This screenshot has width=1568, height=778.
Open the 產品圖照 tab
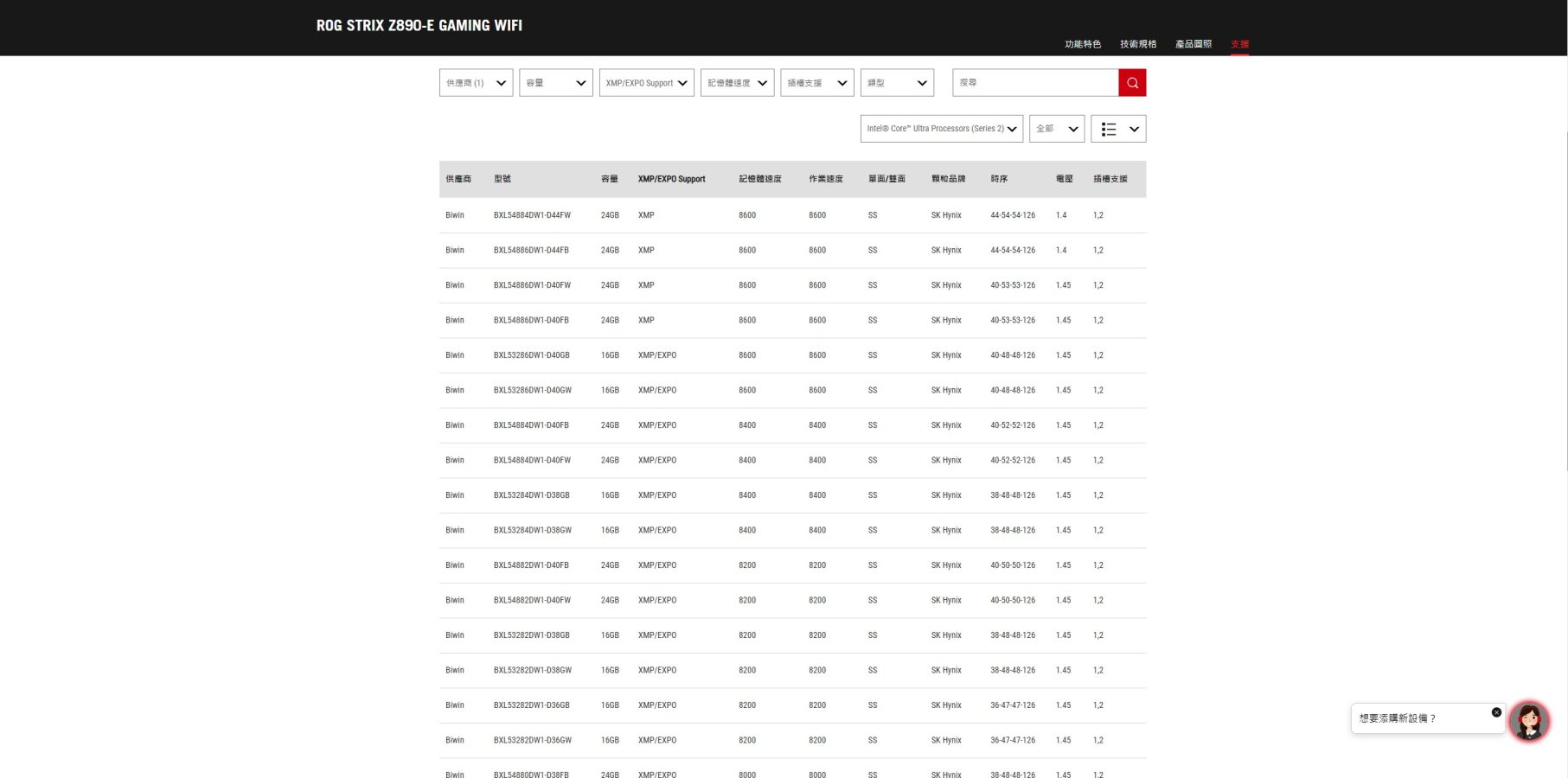coord(1194,44)
